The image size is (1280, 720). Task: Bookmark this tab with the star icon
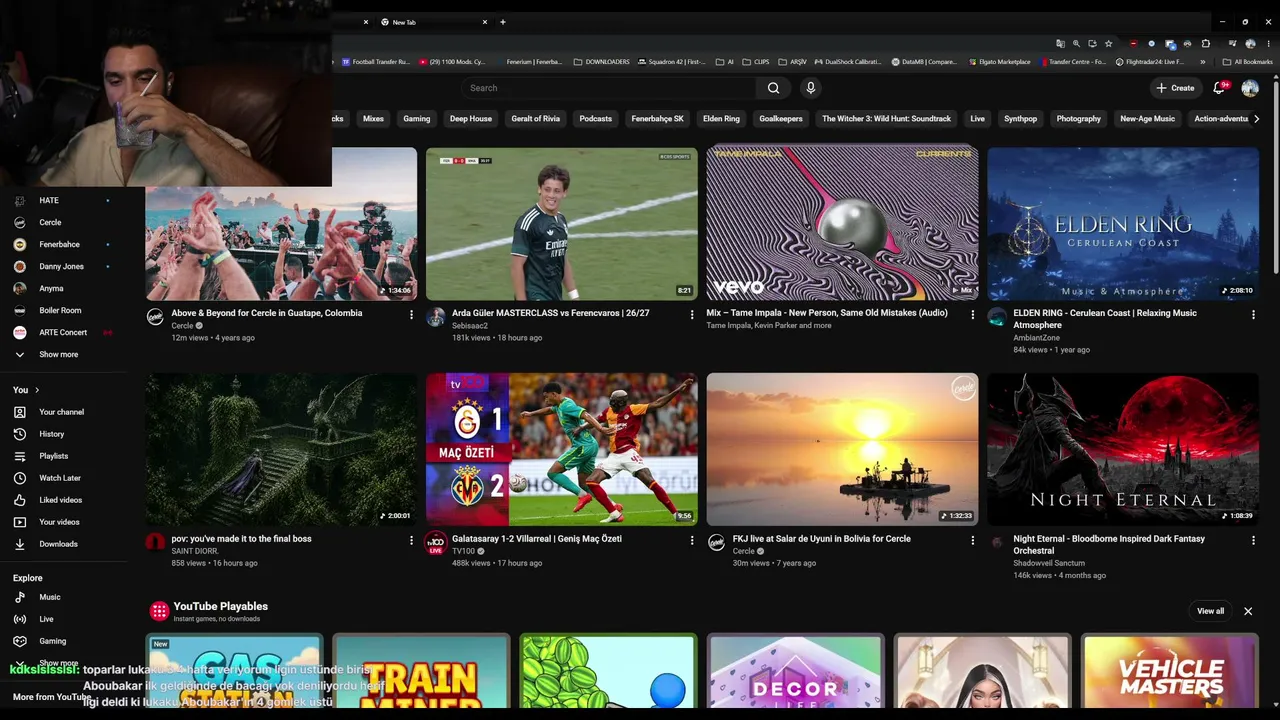(1108, 44)
